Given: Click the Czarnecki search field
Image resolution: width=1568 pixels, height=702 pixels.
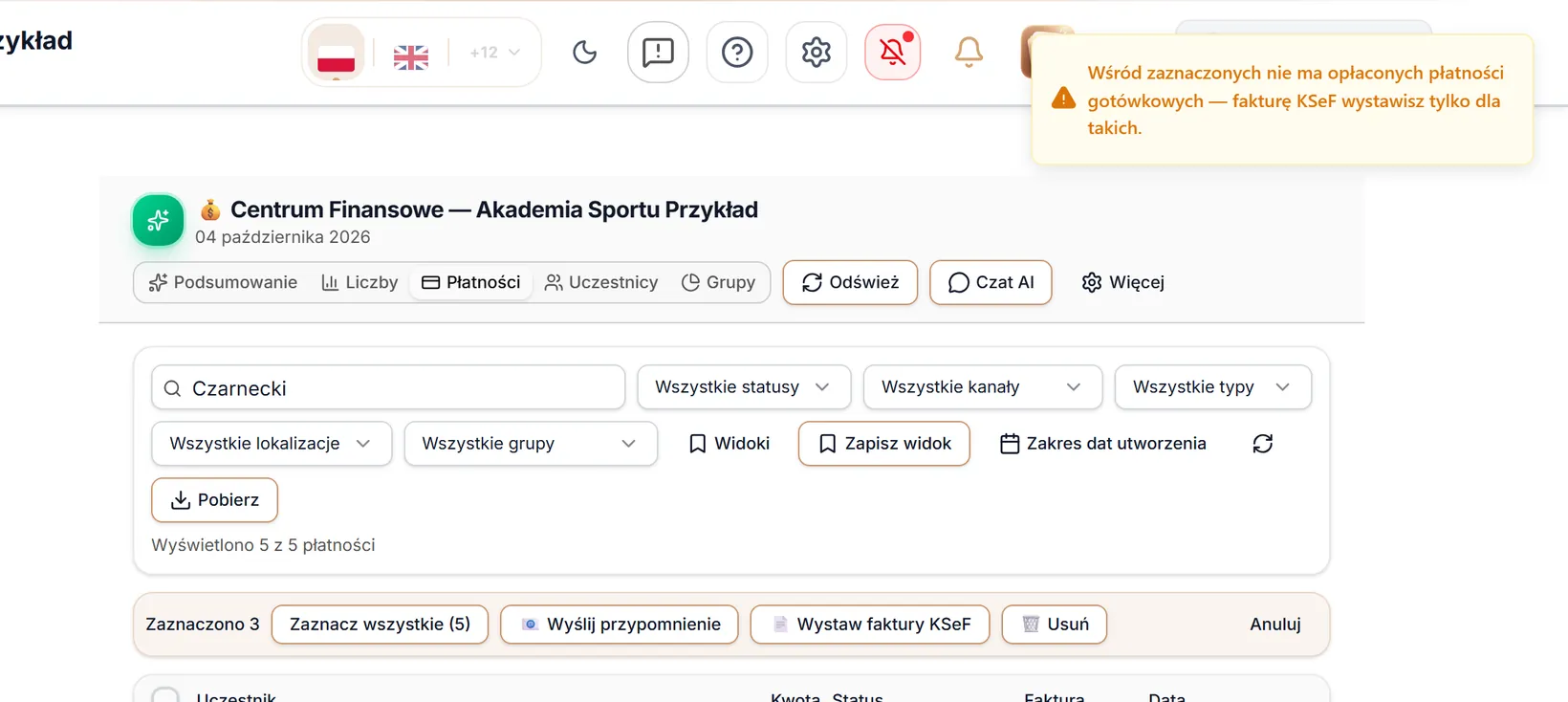Looking at the screenshot, I should [x=388, y=388].
